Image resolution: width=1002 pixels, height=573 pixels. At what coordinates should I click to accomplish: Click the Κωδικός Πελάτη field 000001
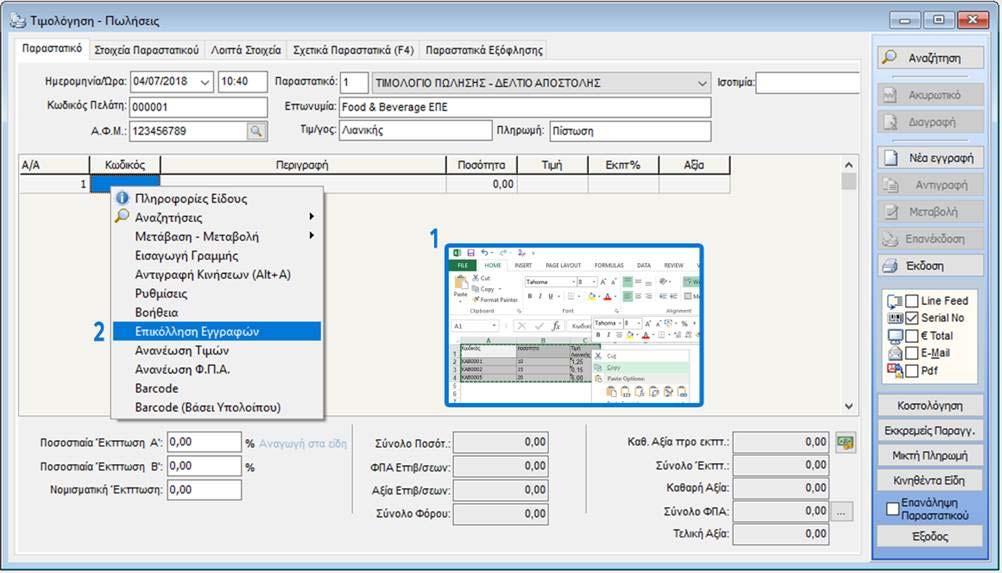198,107
